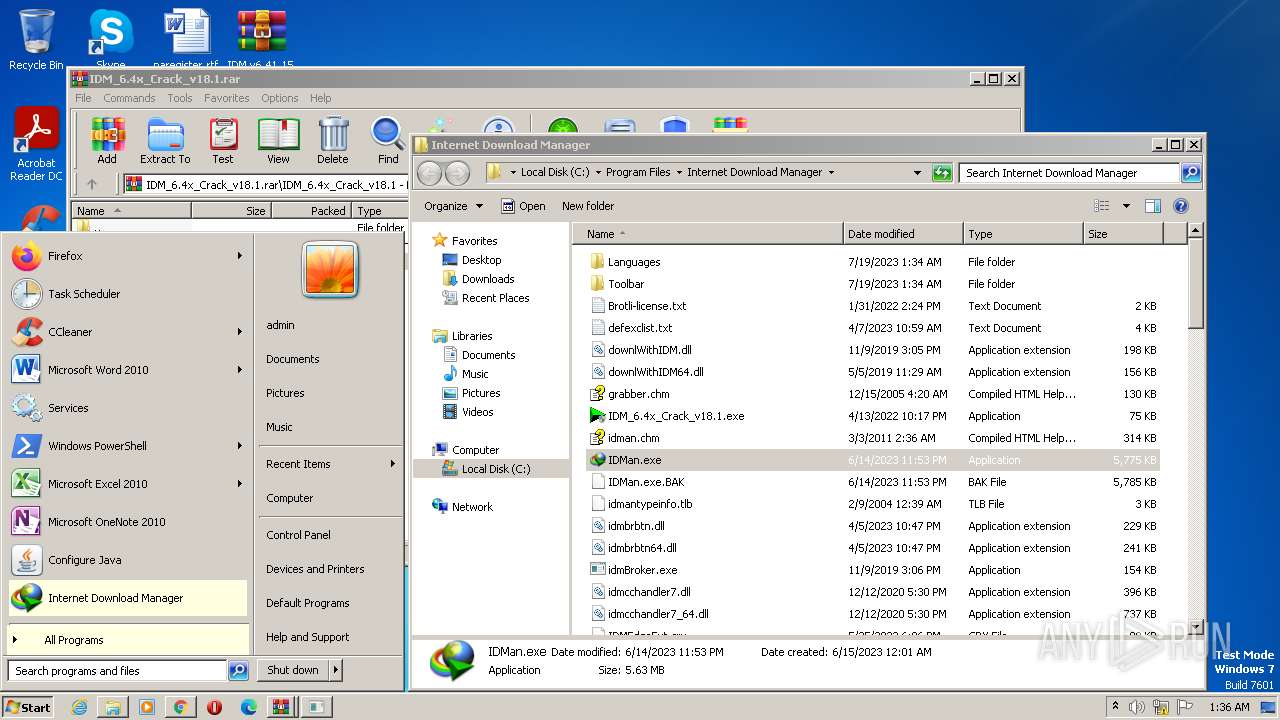Click the Windows Media Player taskbar icon

(x=146, y=707)
